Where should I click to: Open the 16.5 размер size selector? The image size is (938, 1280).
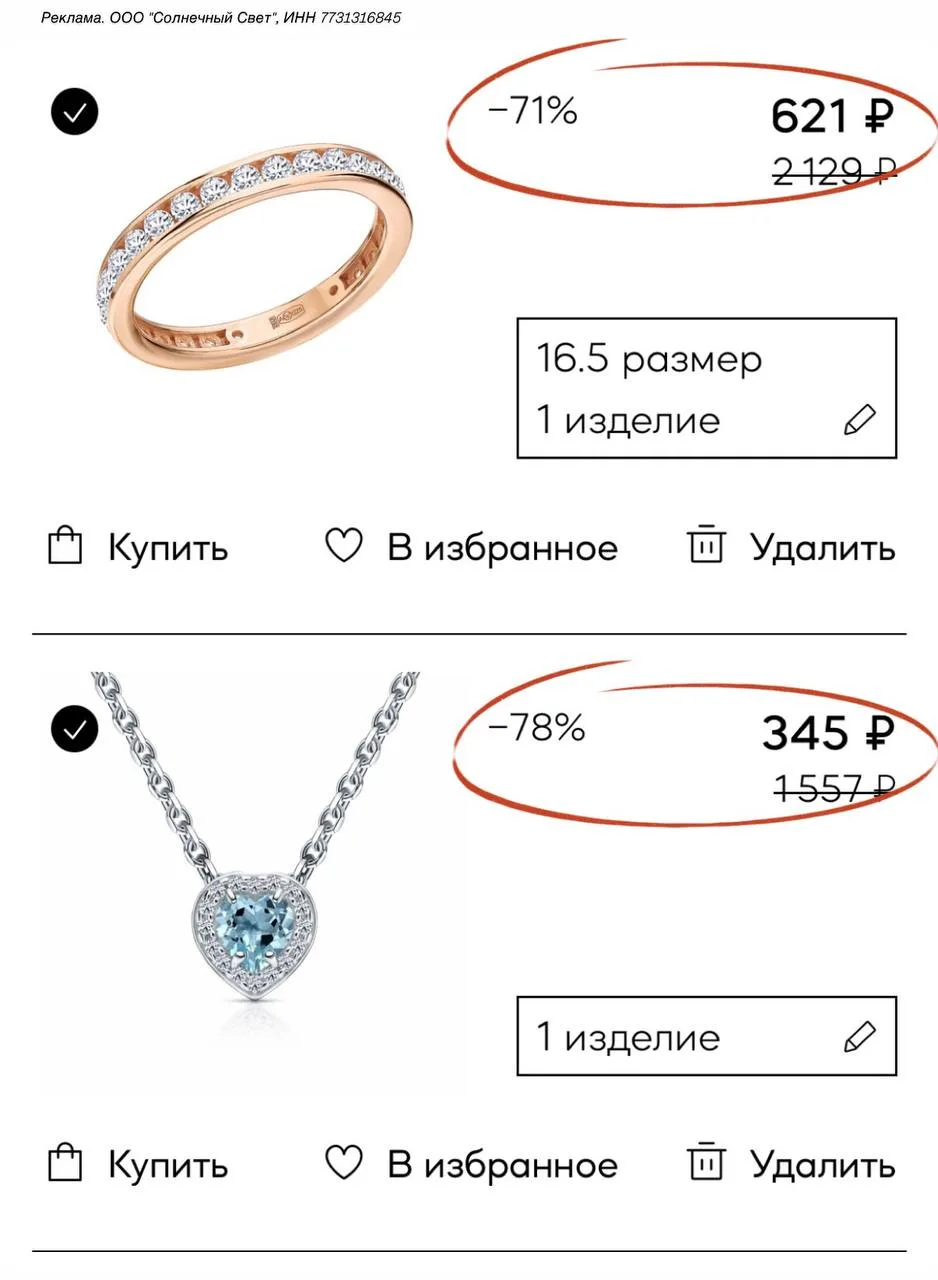point(706,388)
